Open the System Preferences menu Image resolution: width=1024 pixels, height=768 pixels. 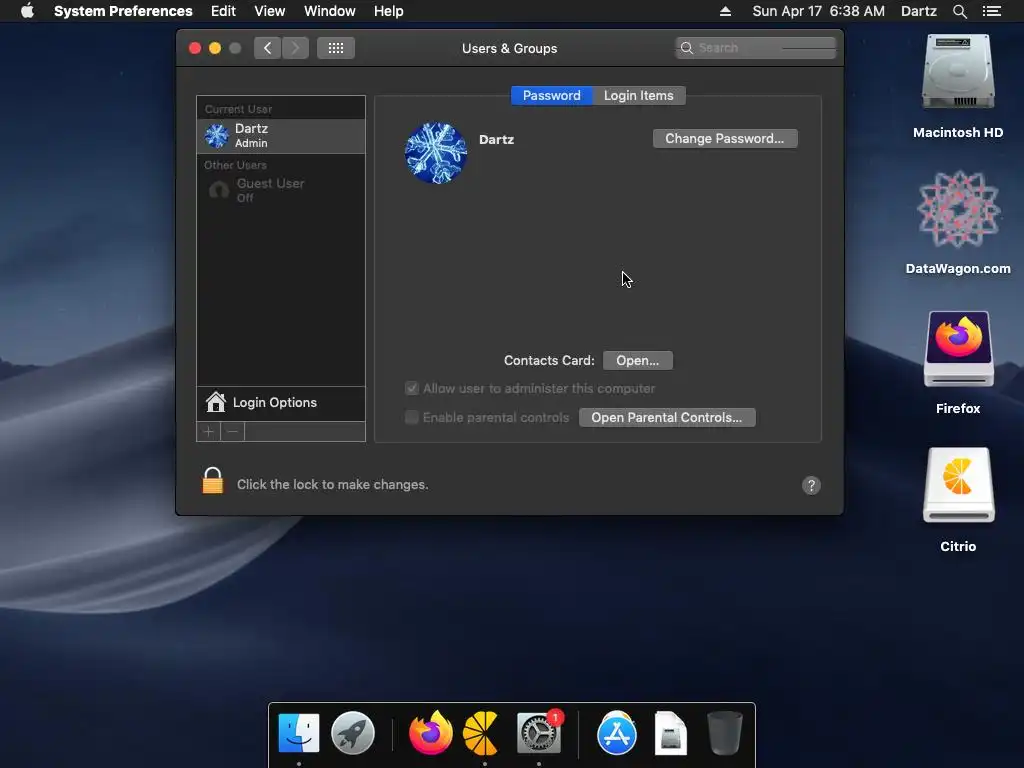(123, 11)
